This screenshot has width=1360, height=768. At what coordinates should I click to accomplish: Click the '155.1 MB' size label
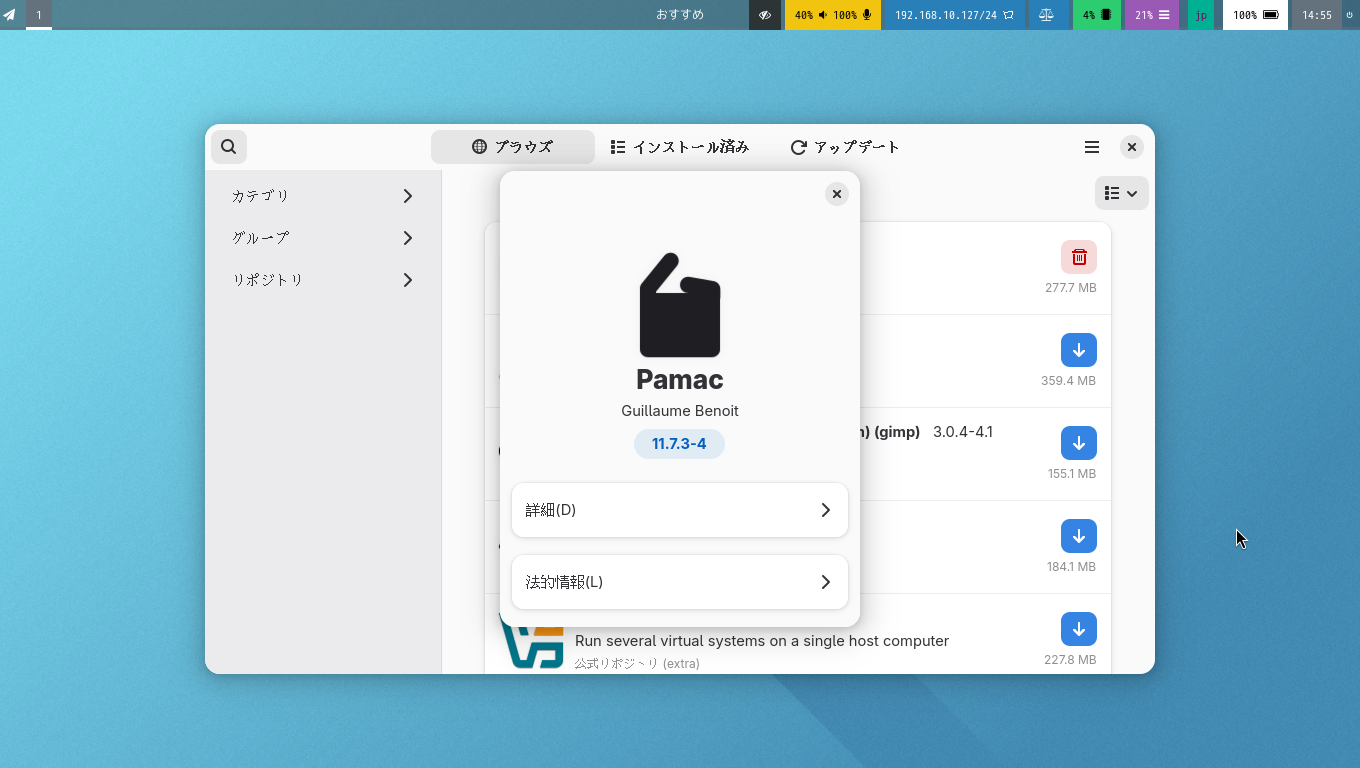click(x=1072, y=474)
